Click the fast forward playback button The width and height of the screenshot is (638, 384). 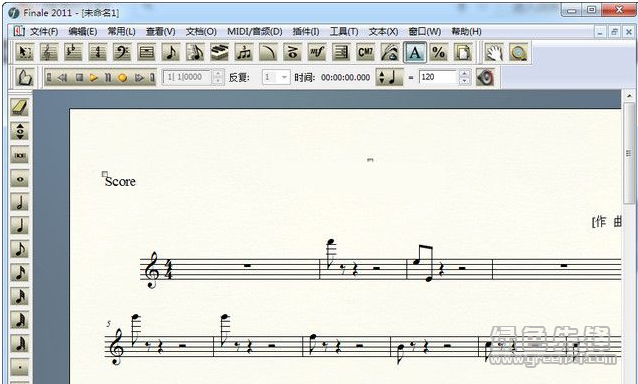tap(139, 77)
